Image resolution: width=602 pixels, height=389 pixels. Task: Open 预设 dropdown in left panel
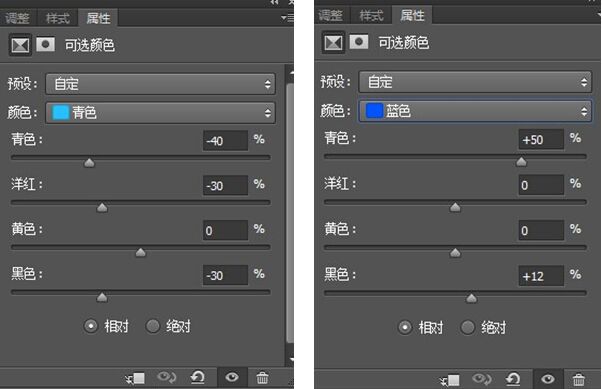tap(160, 84)
